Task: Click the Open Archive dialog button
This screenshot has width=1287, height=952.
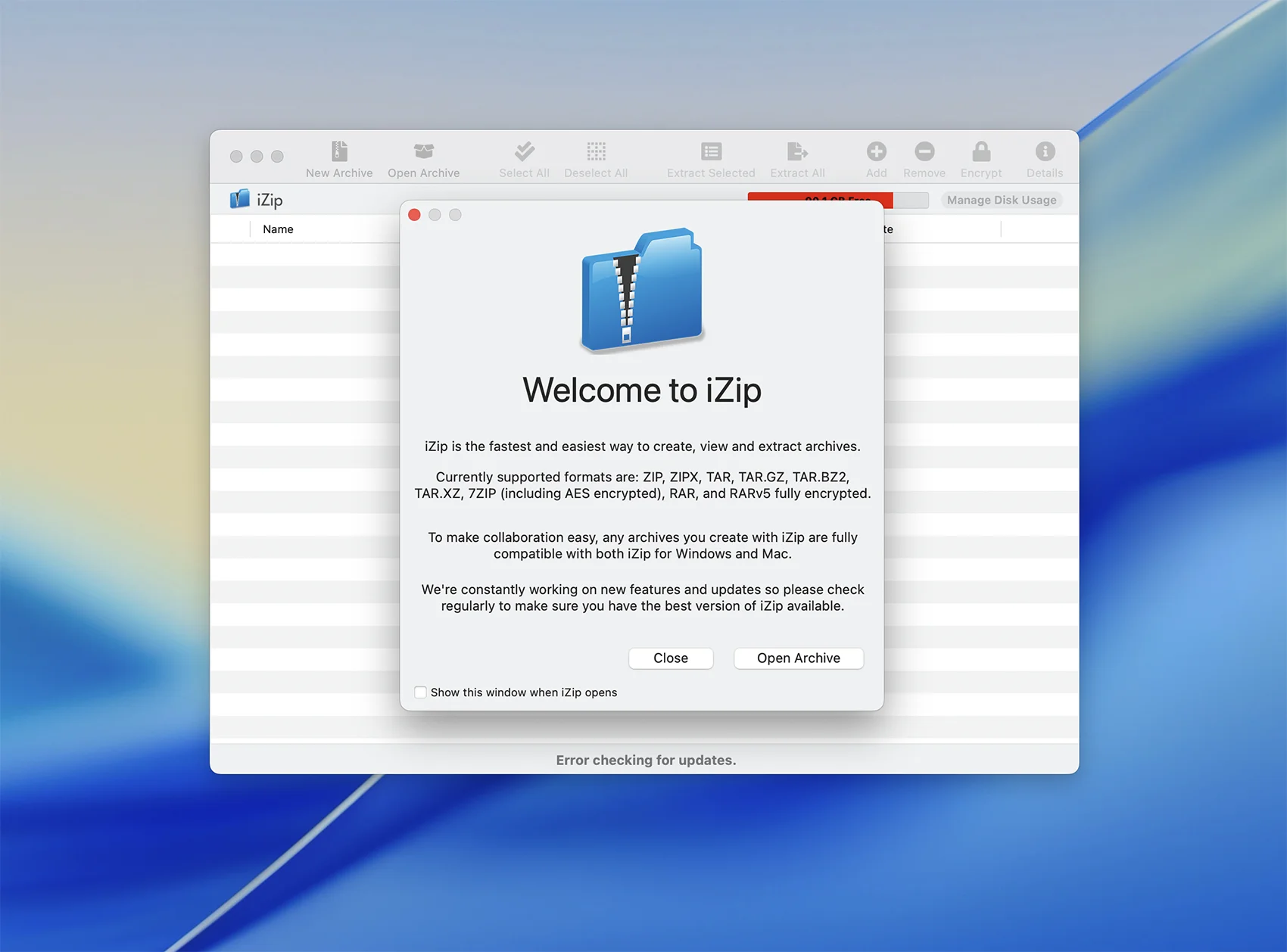Action: coord(798,658)
